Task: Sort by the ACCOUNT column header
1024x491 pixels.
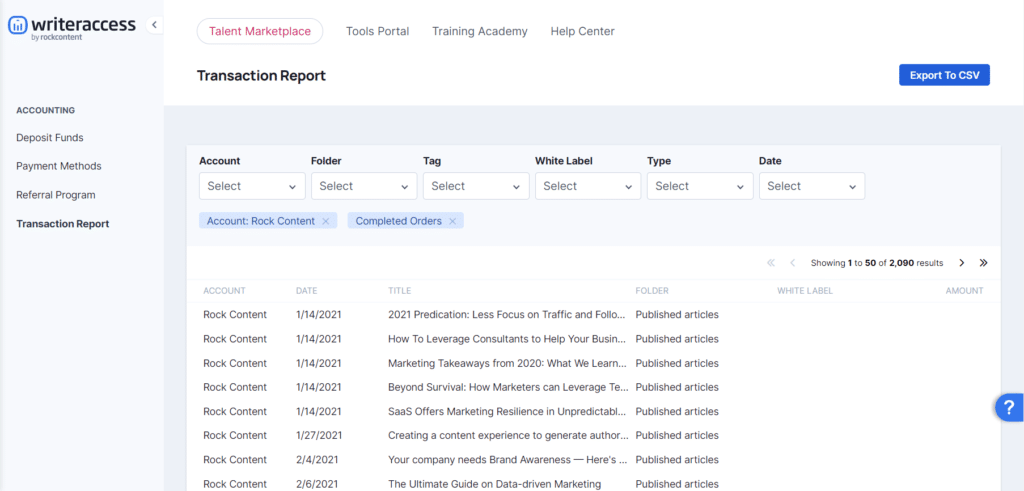Action: point(224,291)
